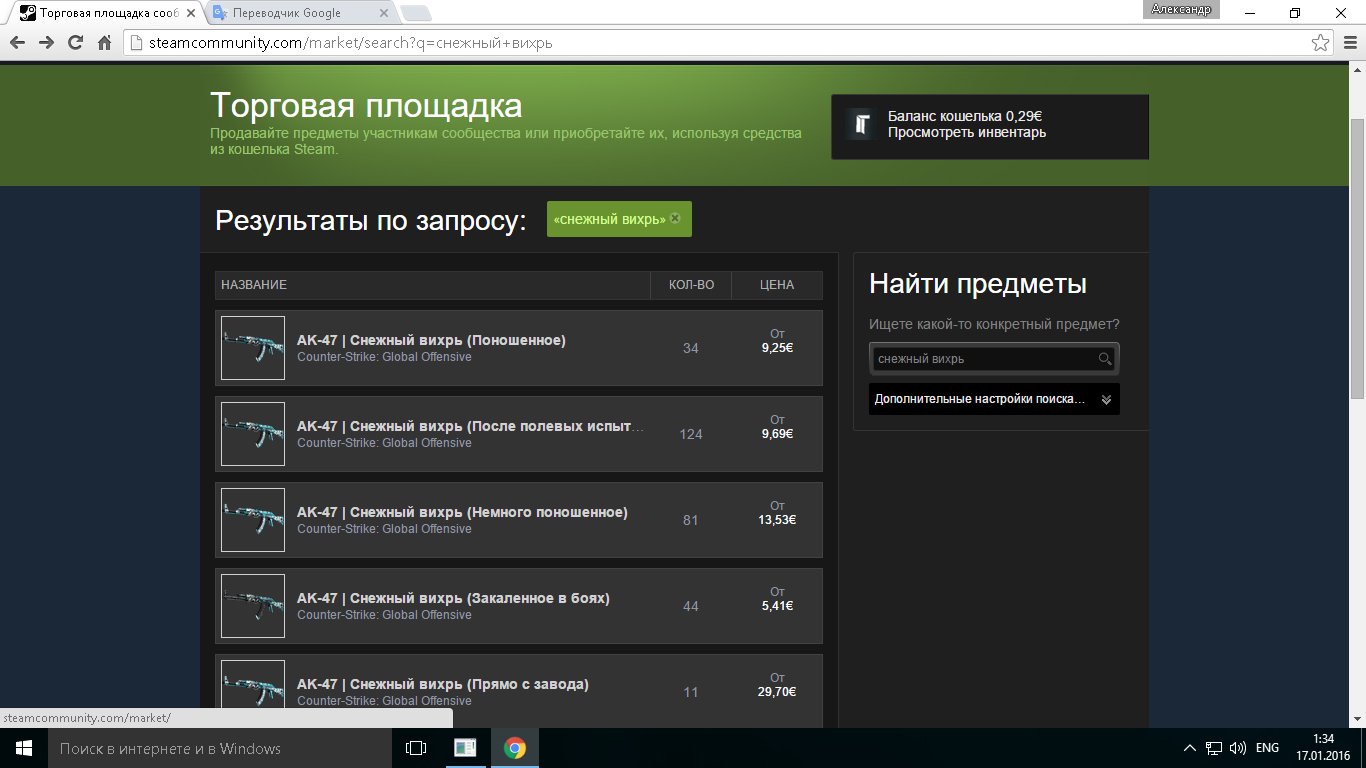Viewport: 1366px width, 768px height.
Task: Click the quantity 124 in the results
Action: pos(691,434)
